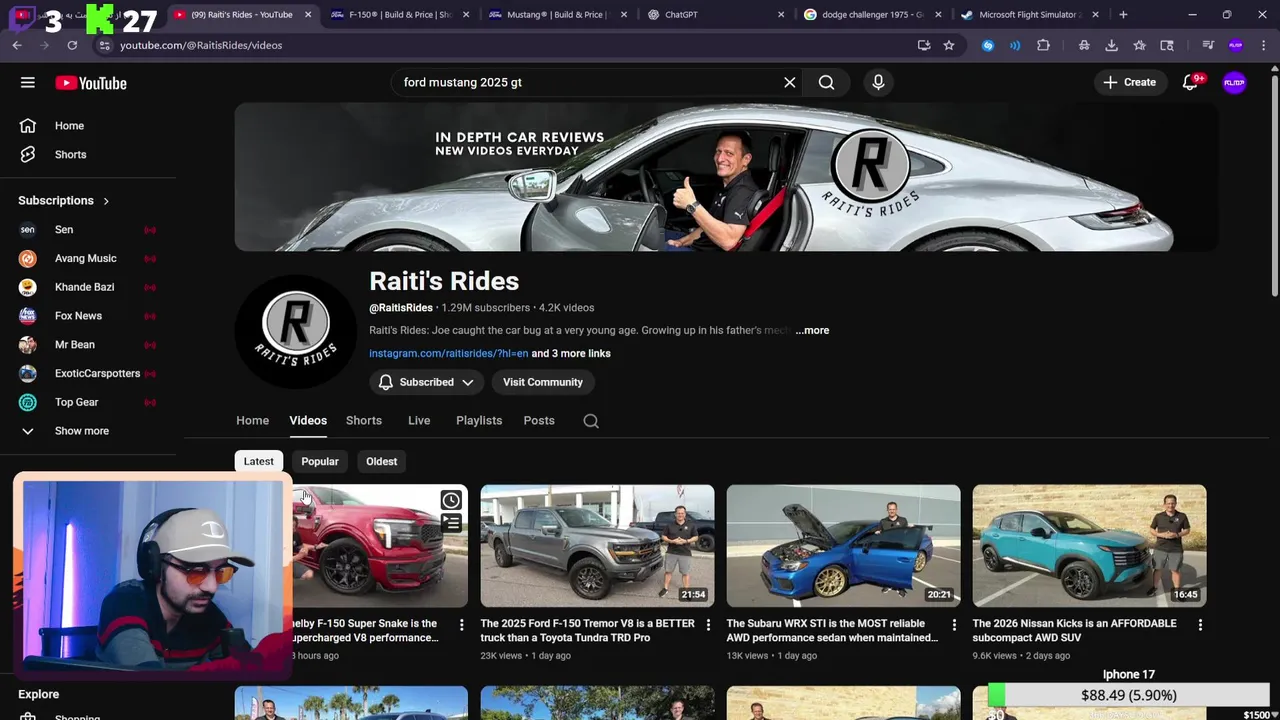Add Shelby F-150 video to Watch Later
The height and width of the screenshot is (720, 1280).
click(x=451, y=500)
